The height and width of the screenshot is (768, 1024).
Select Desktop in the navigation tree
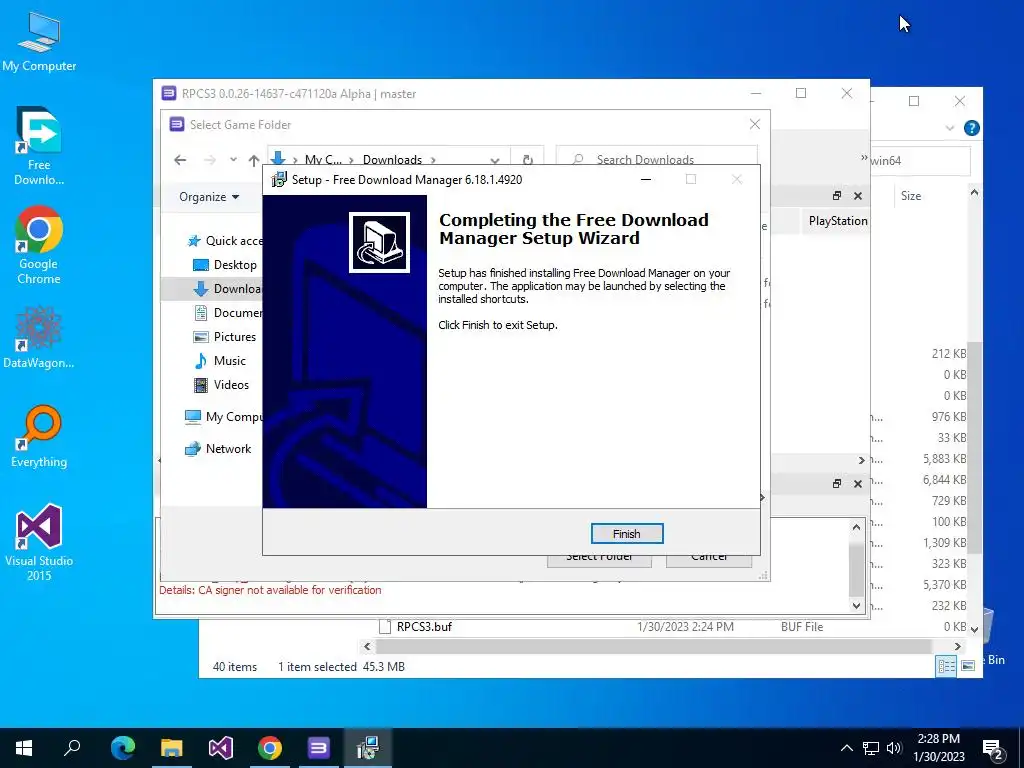pos(227,265)
